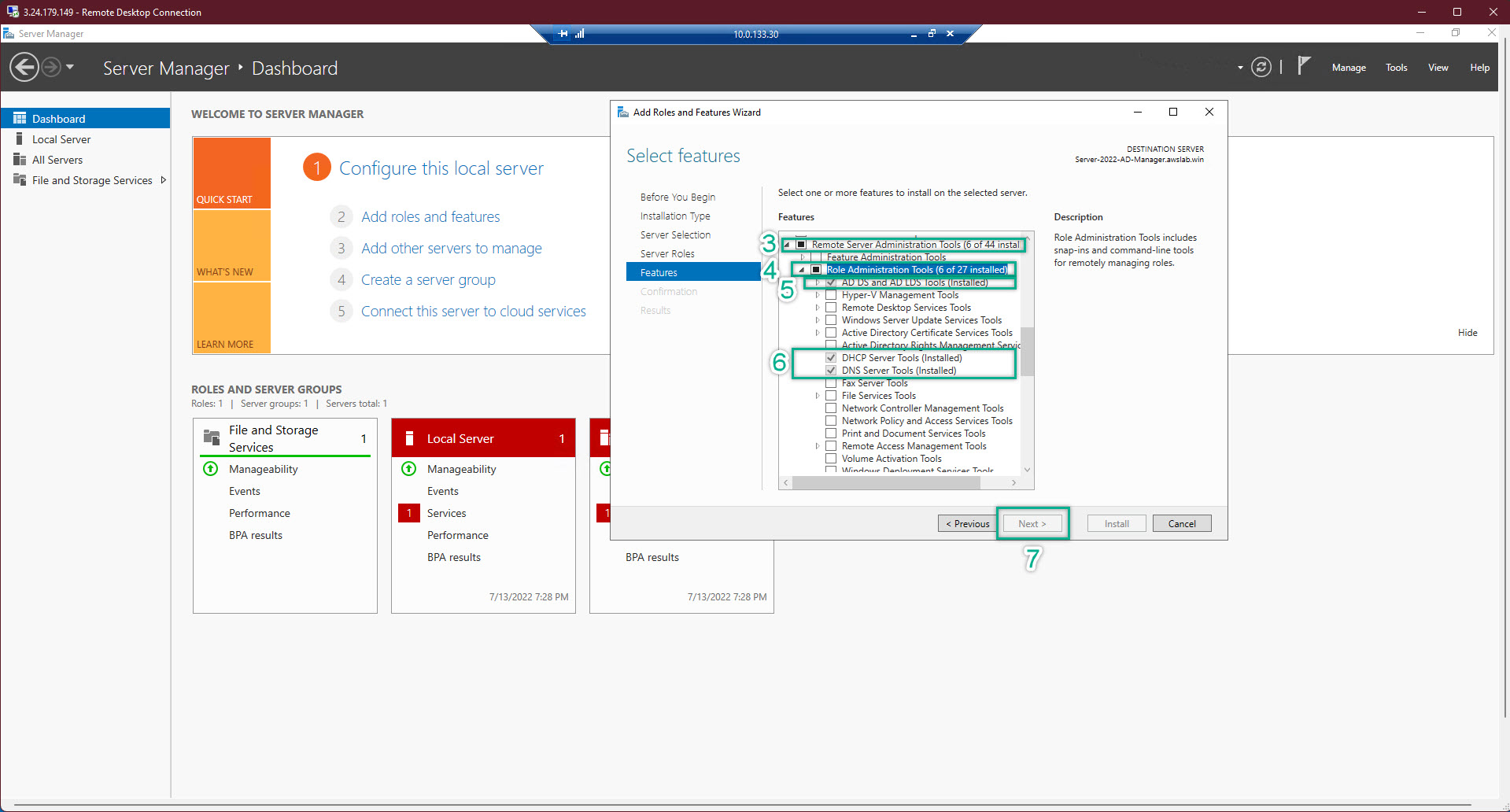Click the WHAT'S NEW tile

(232, 245)
